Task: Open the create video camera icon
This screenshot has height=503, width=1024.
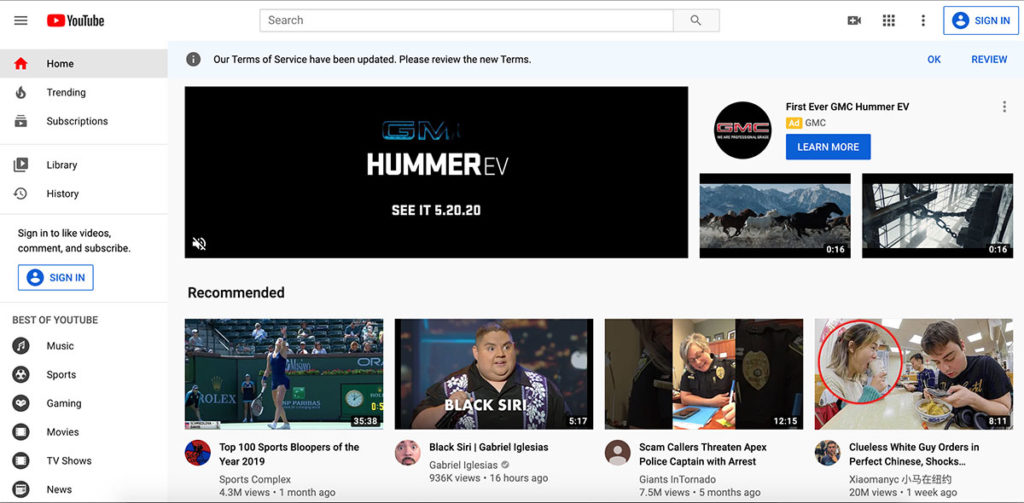Action: coord(854,20)
